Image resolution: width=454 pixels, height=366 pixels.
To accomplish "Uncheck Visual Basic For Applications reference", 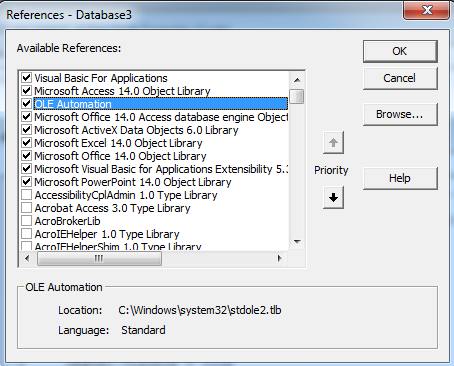I will 26,78.
